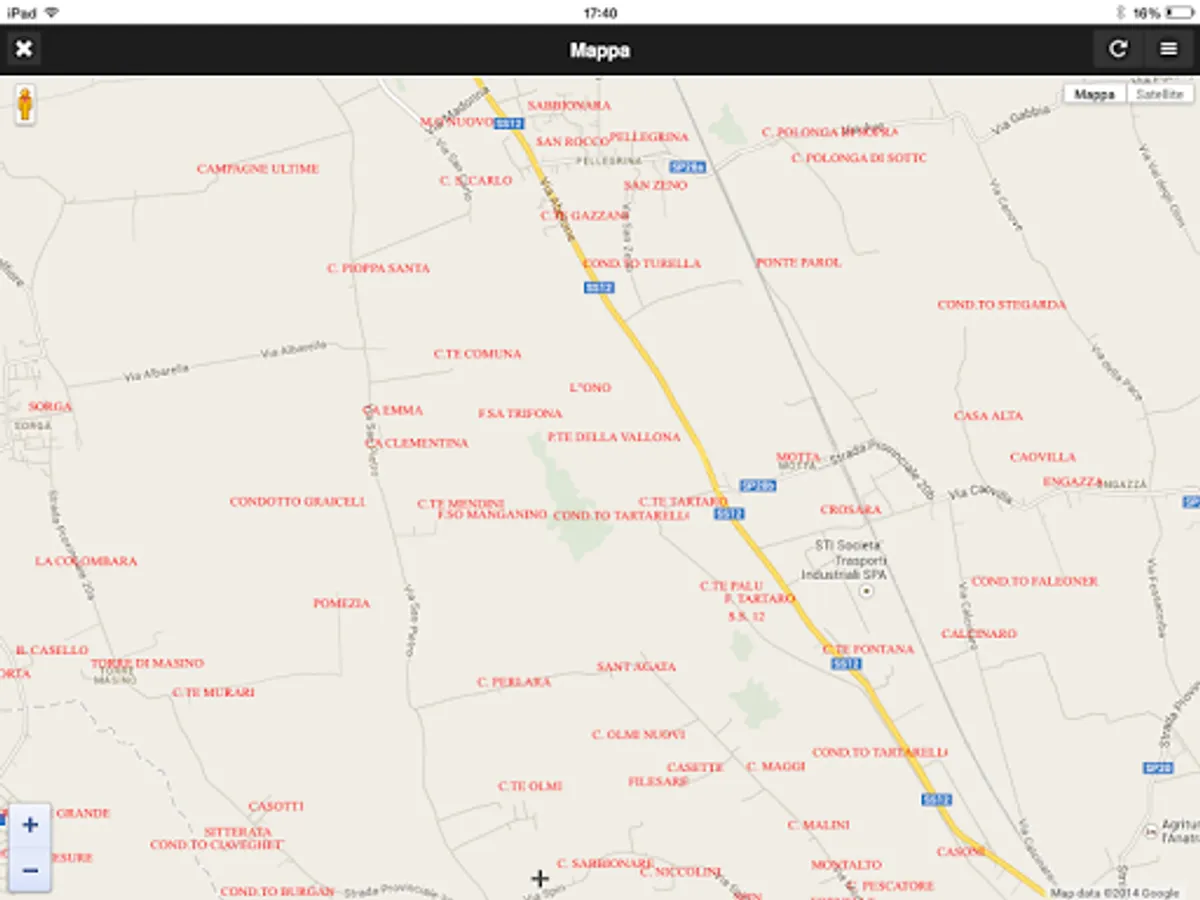Select the SABBIONARA label
Viewport: 1200px width, 900px height.
click(x=569, y=105)
